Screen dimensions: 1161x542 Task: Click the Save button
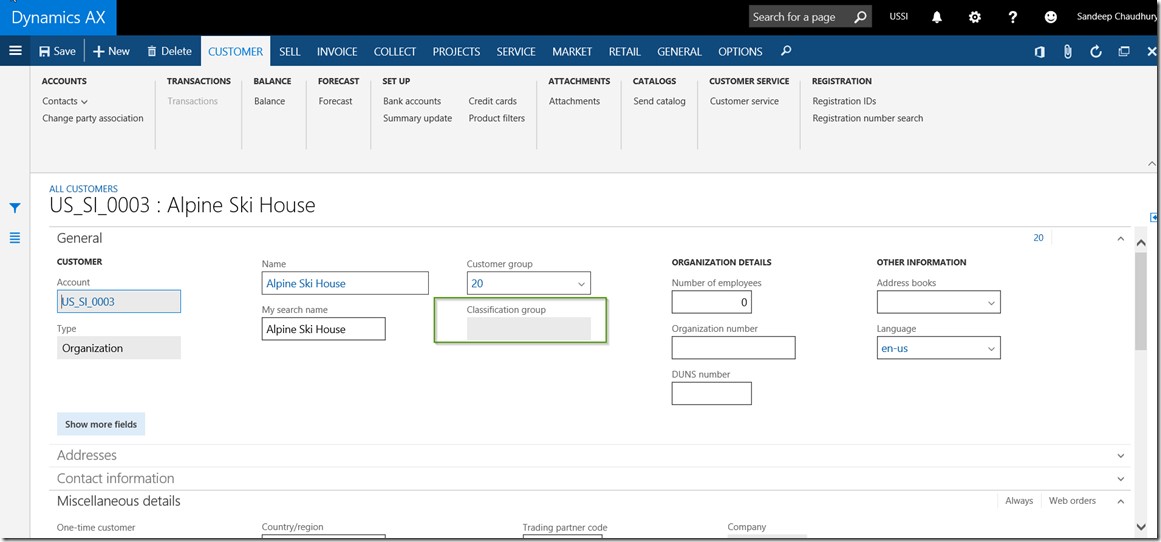point(57,52)
